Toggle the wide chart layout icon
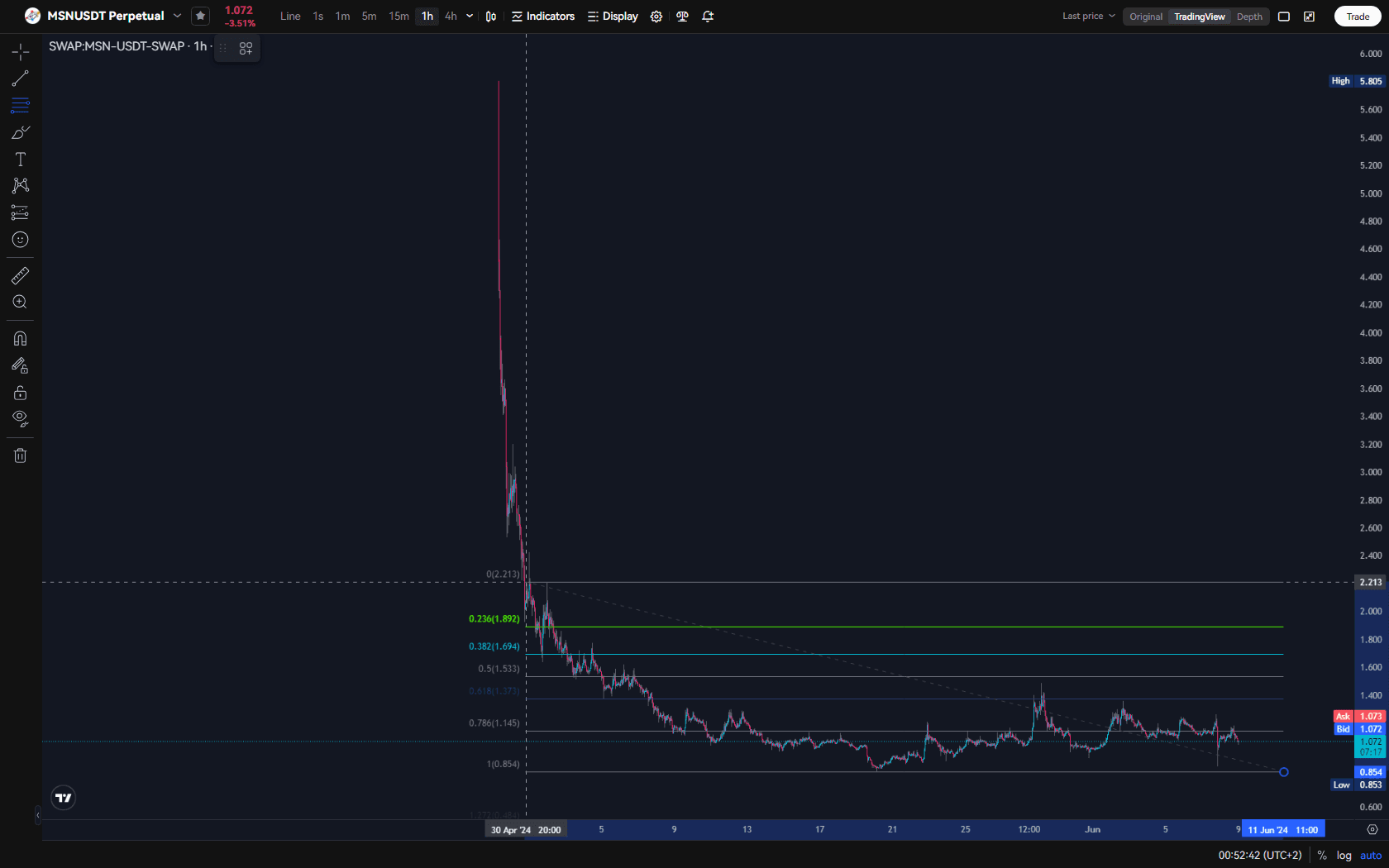Image resolution: width=1389 pixels, height=868 pixels. (x=1284, y=17)
